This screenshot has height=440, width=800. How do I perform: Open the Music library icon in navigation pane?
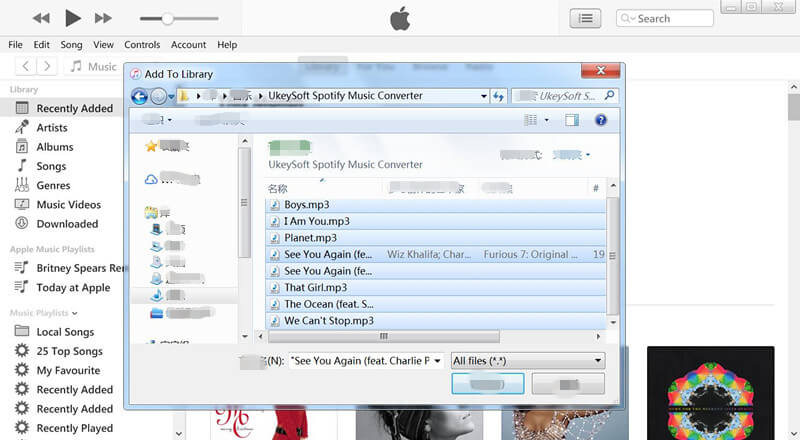(157, 295)
